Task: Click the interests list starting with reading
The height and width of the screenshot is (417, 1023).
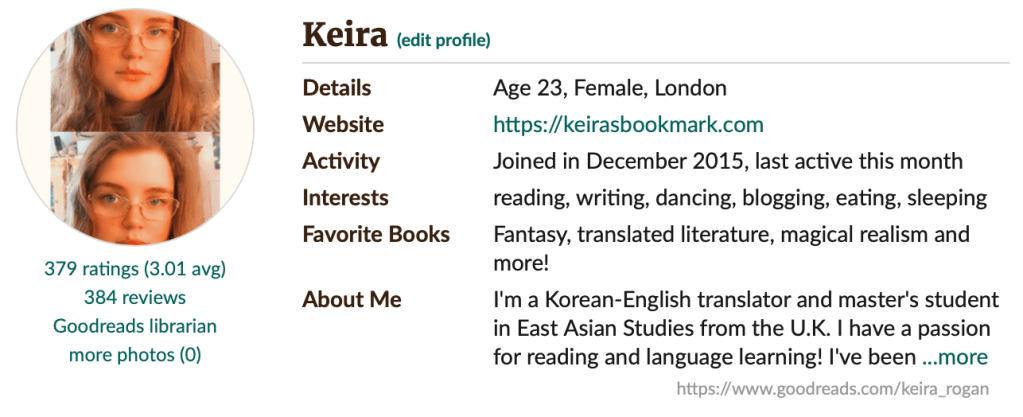Action: (740, 198)
